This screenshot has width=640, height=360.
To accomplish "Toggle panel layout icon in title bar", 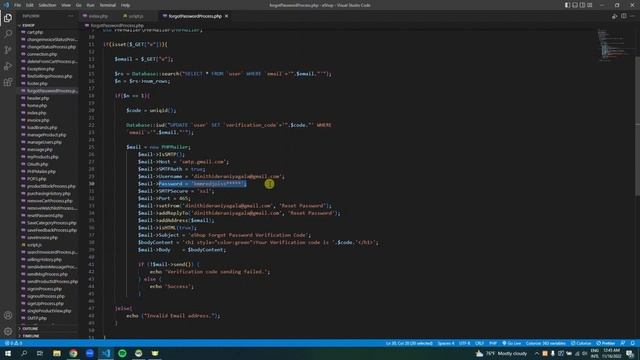I will point(575,5).
